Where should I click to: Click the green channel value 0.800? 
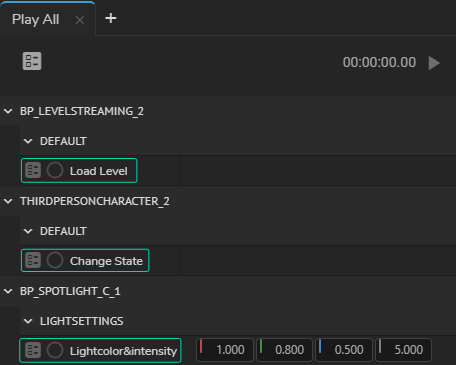click(284, 350)
